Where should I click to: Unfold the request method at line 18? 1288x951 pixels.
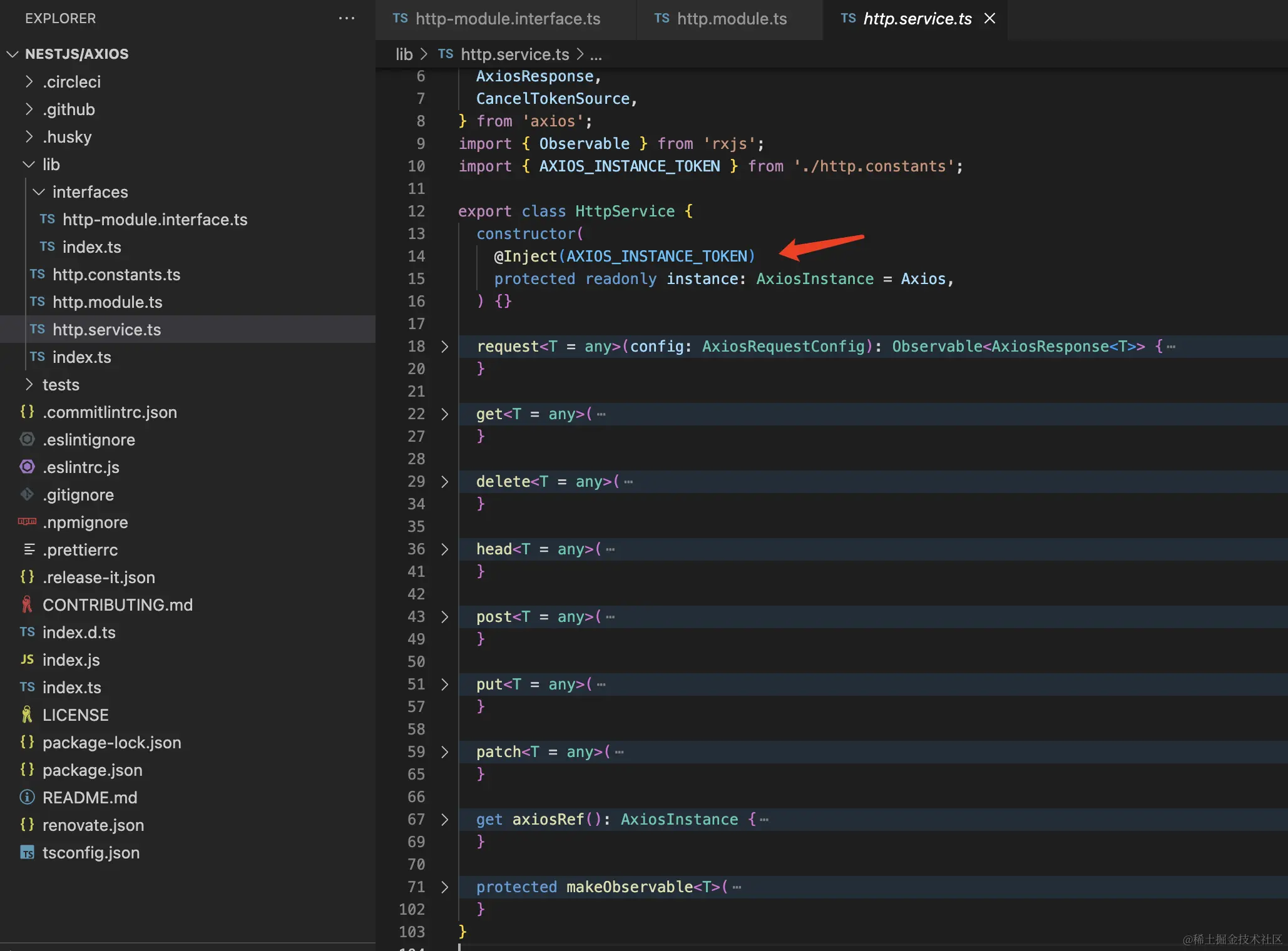point(444,347)
